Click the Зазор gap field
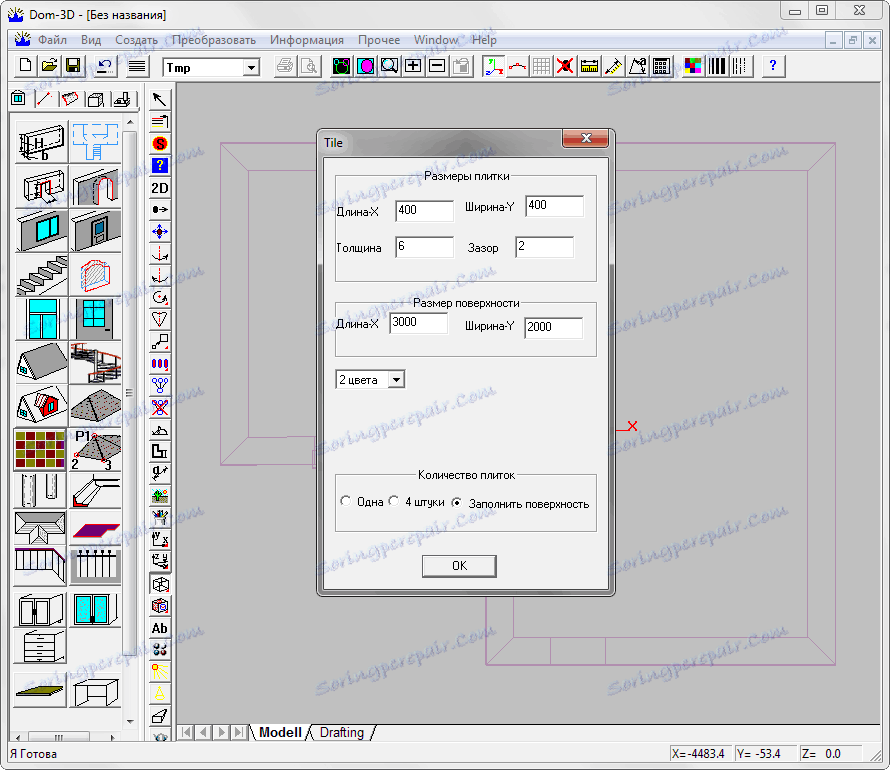Screen dimensions: 890x770 point(544,247)
